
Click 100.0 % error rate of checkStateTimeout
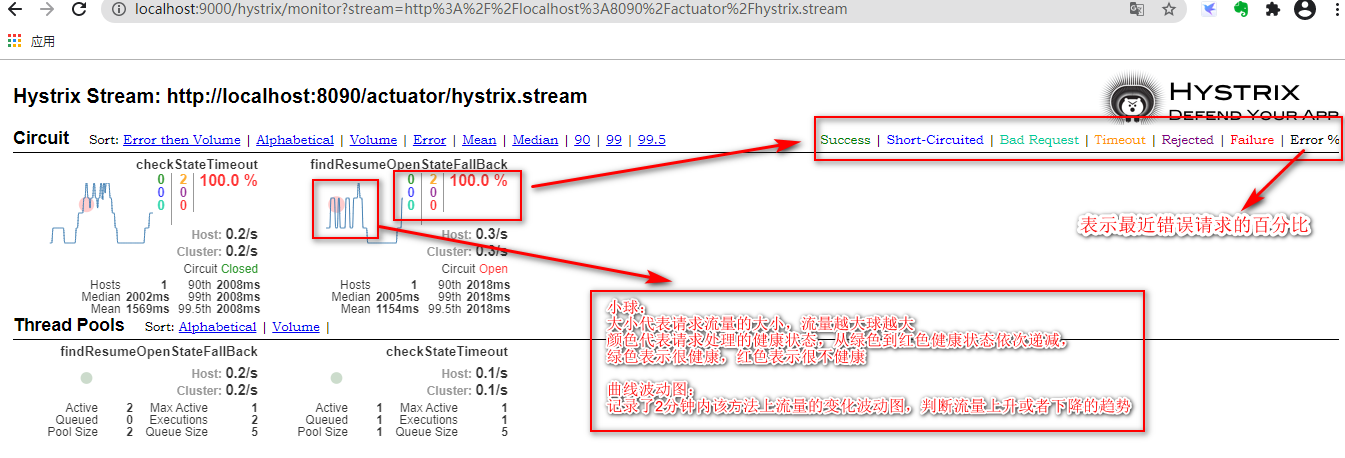(229, 181)
